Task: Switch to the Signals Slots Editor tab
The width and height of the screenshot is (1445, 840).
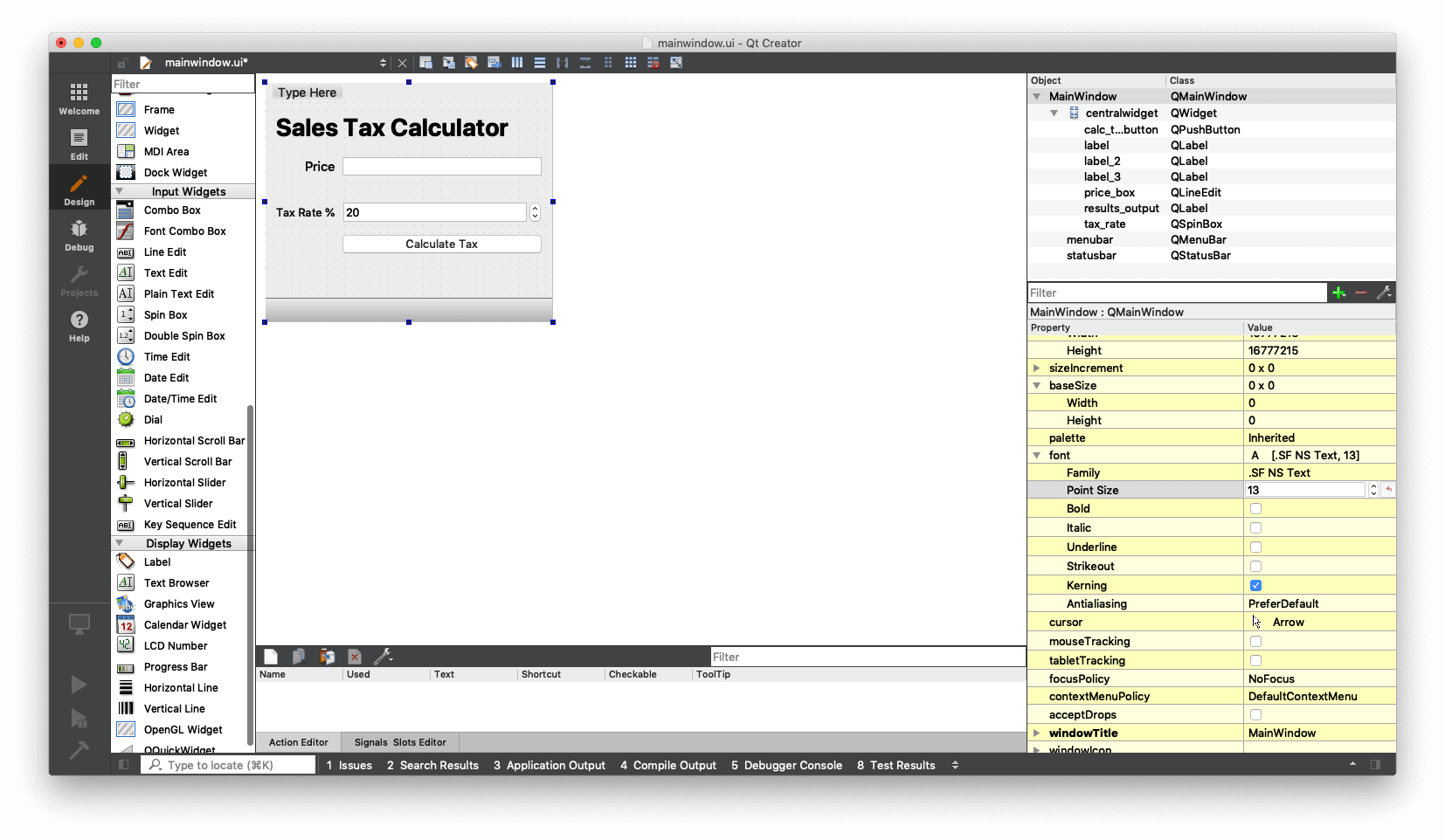Action: 400,743
